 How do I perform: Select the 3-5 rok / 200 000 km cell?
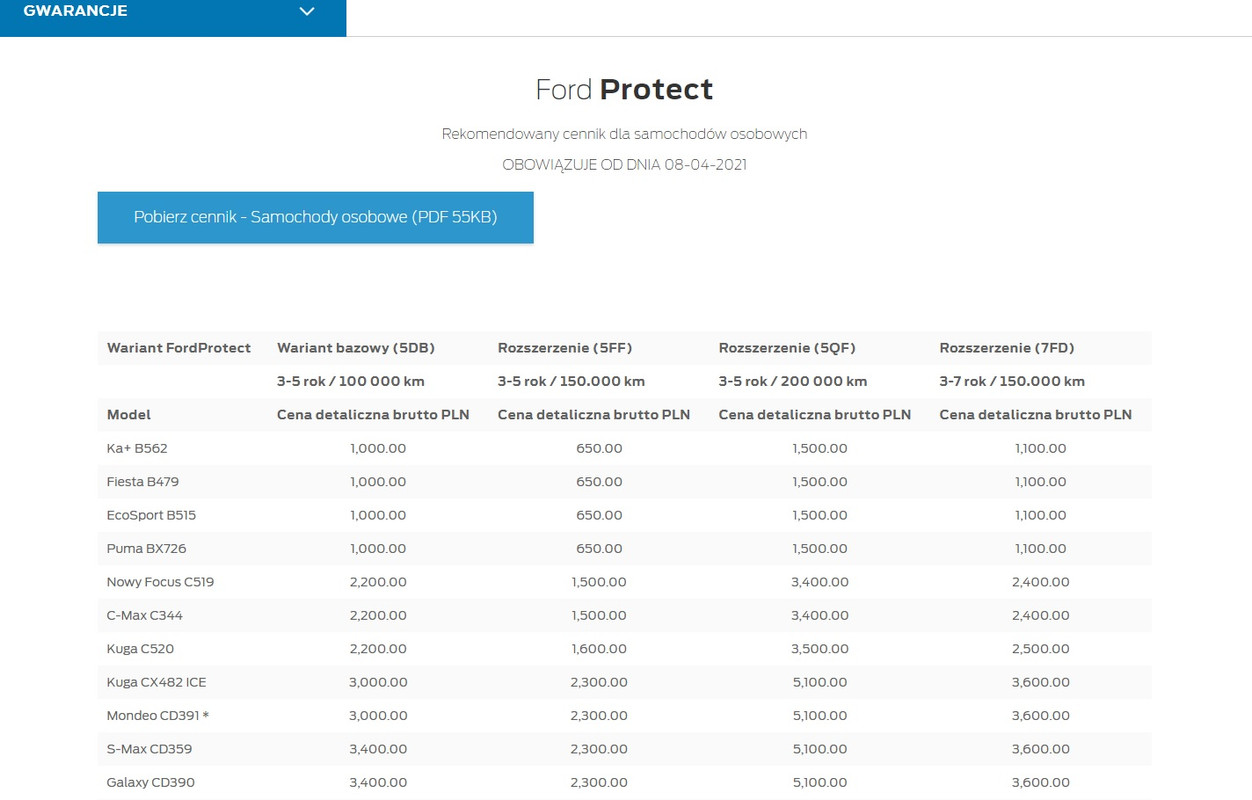click(x=793, y=381)
